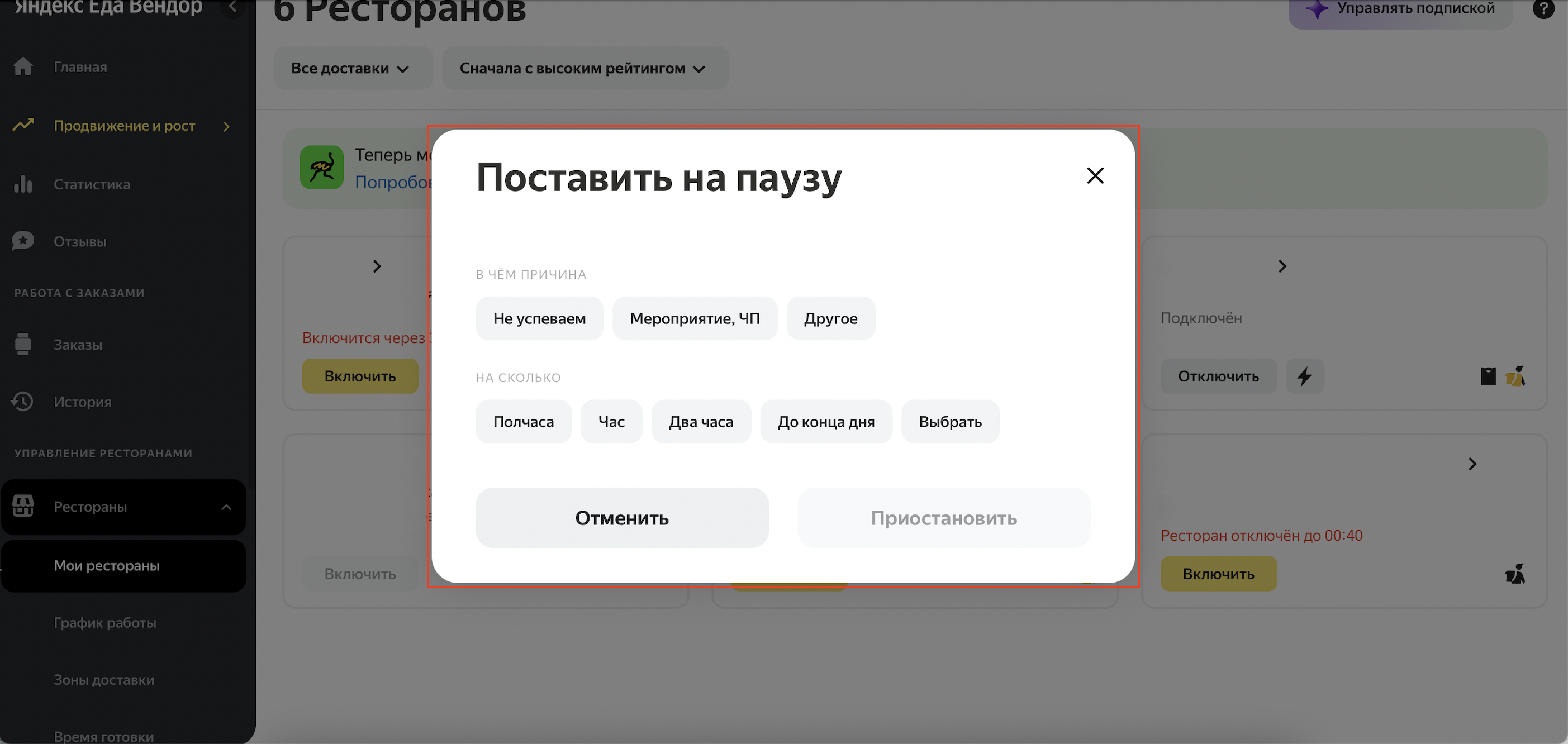Open the 'Все доставки' filter dropdown
Image resolution: width=1568 pixels, height=744 pixels.
(353, 68)
